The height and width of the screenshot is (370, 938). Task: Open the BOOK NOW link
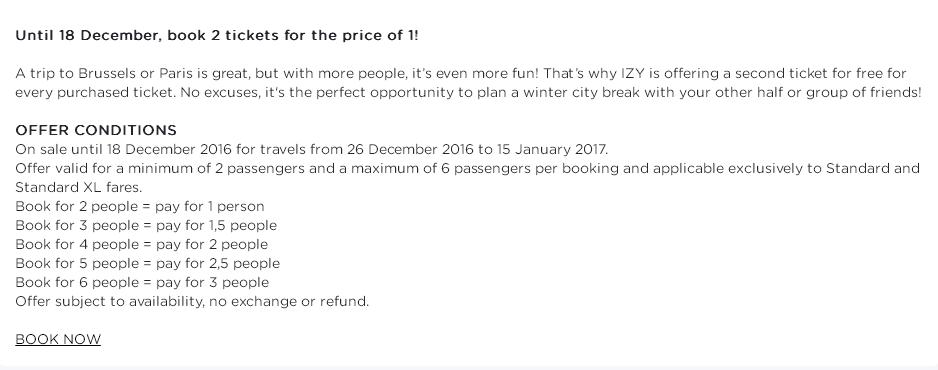(58, 340)
